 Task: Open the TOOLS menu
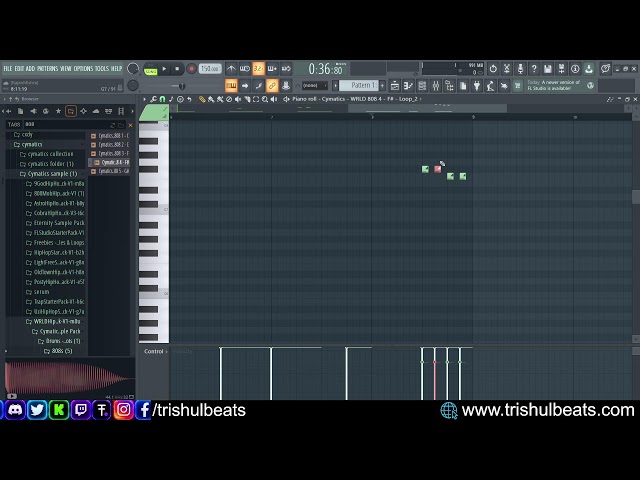click(102, 69)
